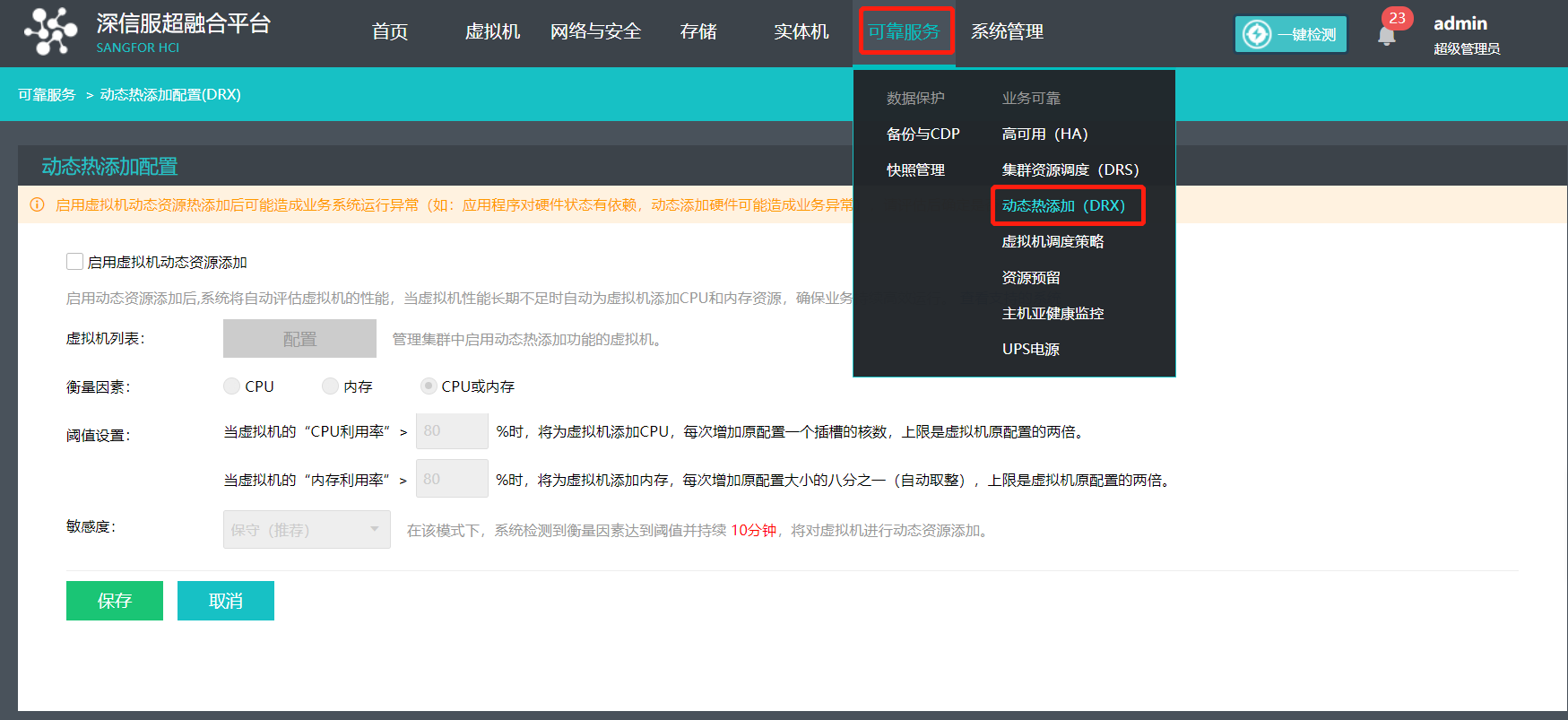This screenshot has height=720, width=1568.
Task: Open 资源预留 menu entry
Action: point(1031,277)
